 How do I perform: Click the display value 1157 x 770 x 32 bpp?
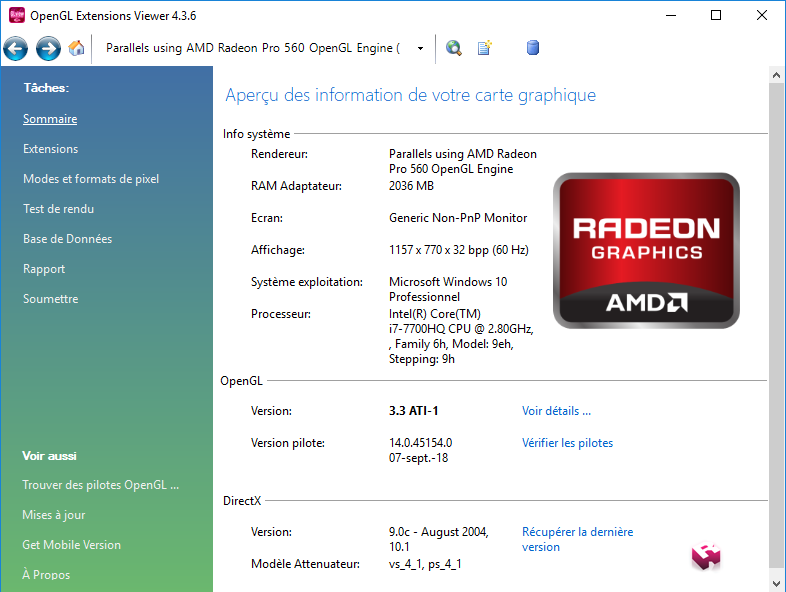459,250
